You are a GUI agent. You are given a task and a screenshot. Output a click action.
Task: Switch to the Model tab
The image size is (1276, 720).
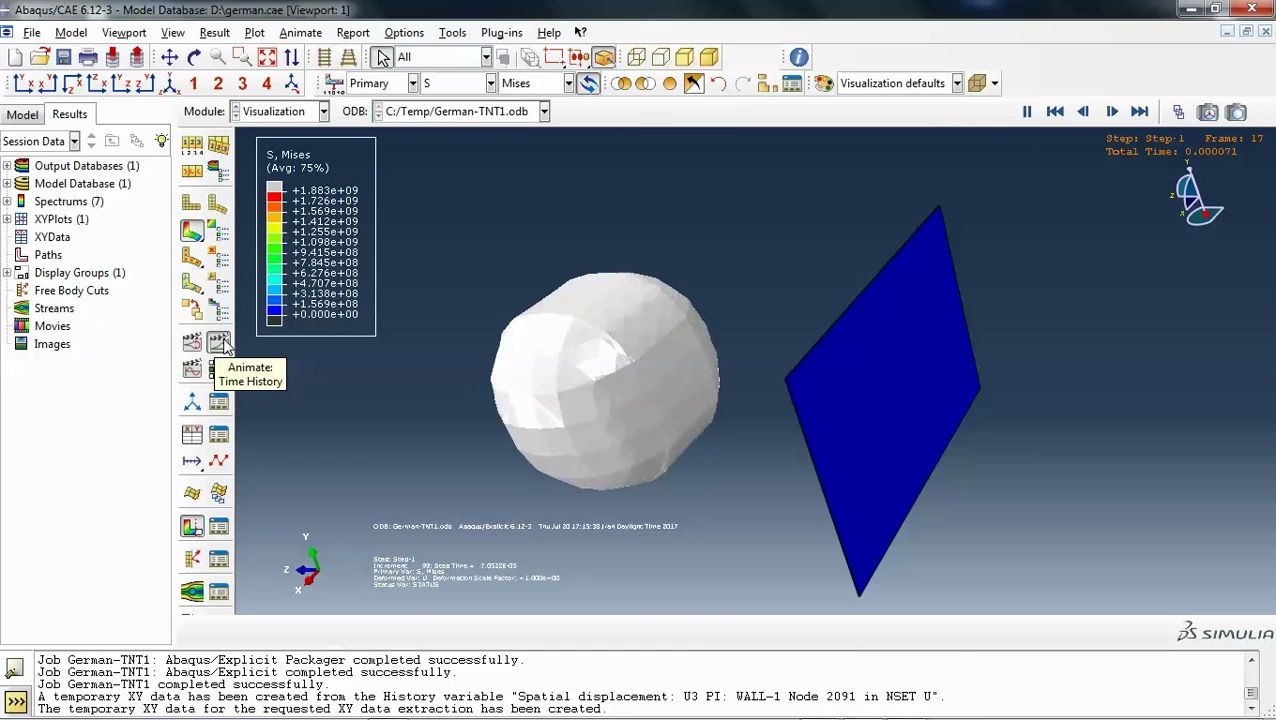[22, 115]
